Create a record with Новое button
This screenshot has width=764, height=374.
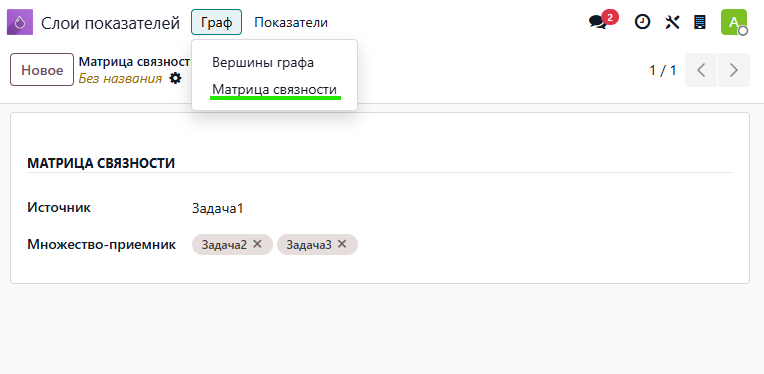click(x=42, y=70)
